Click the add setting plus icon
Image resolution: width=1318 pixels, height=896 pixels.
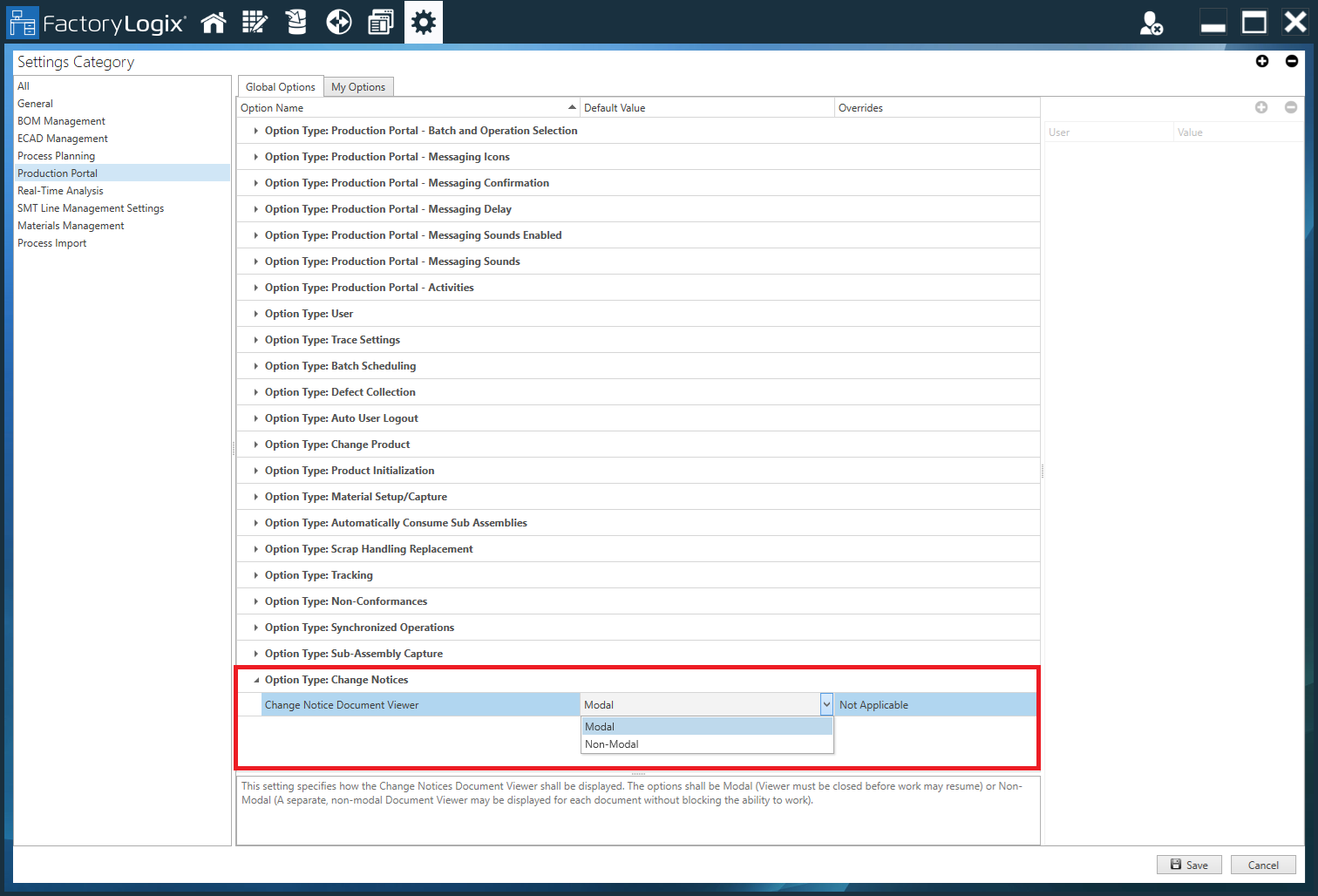(x=1262, y=61)
